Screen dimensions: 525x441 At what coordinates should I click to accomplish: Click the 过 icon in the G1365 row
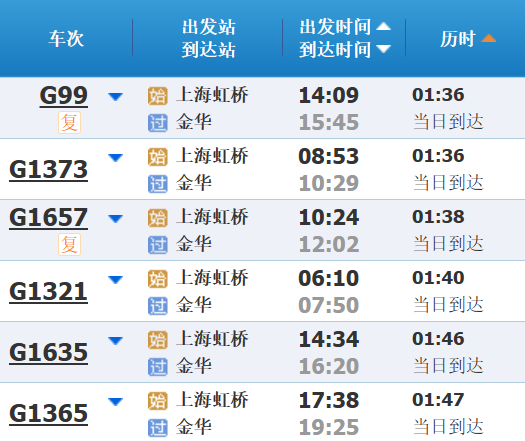(x=158, y=428)
